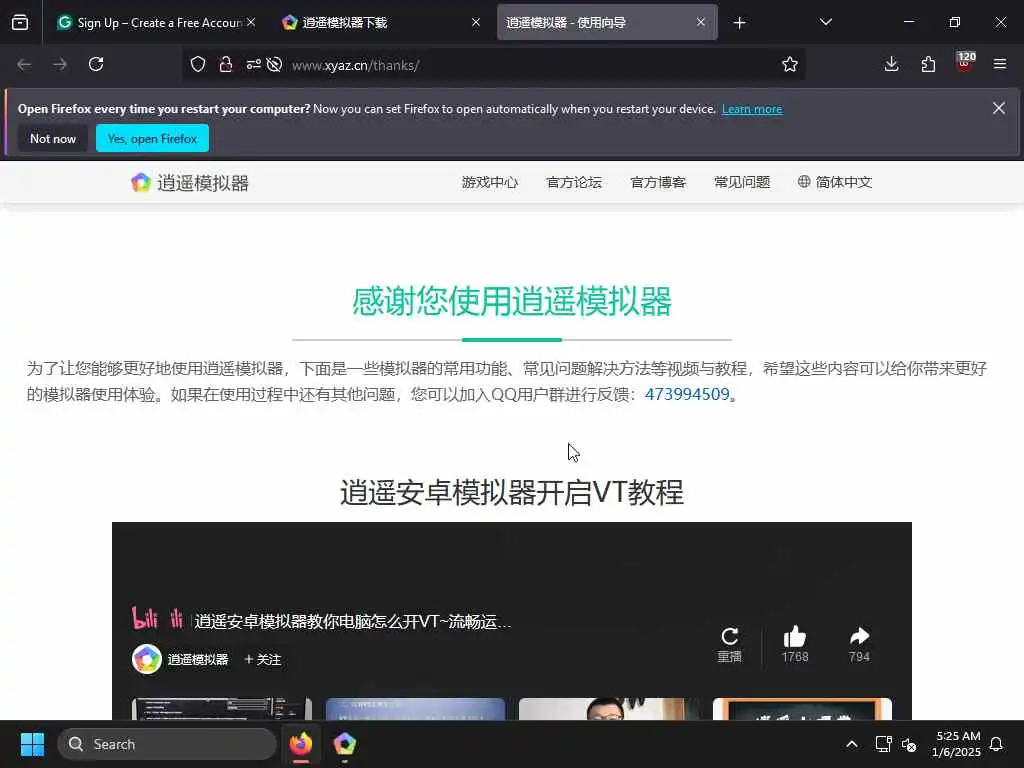
Task: Click the bilibili logo in video
Action: point(157,618)
